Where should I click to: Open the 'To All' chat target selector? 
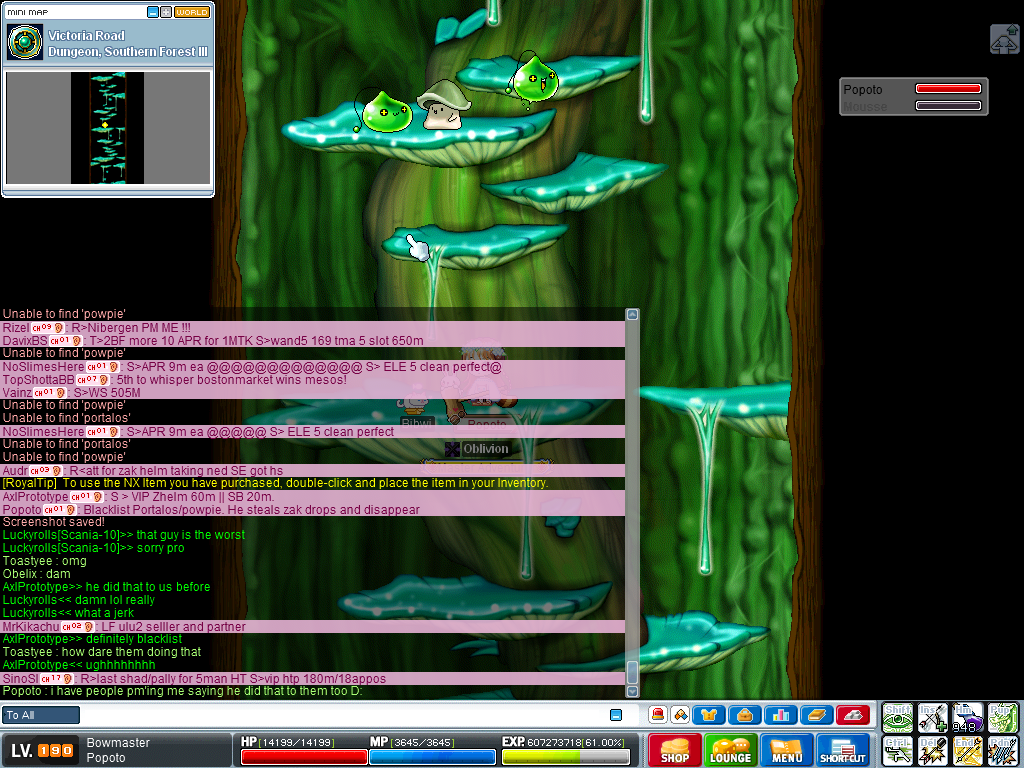(41, 715)
